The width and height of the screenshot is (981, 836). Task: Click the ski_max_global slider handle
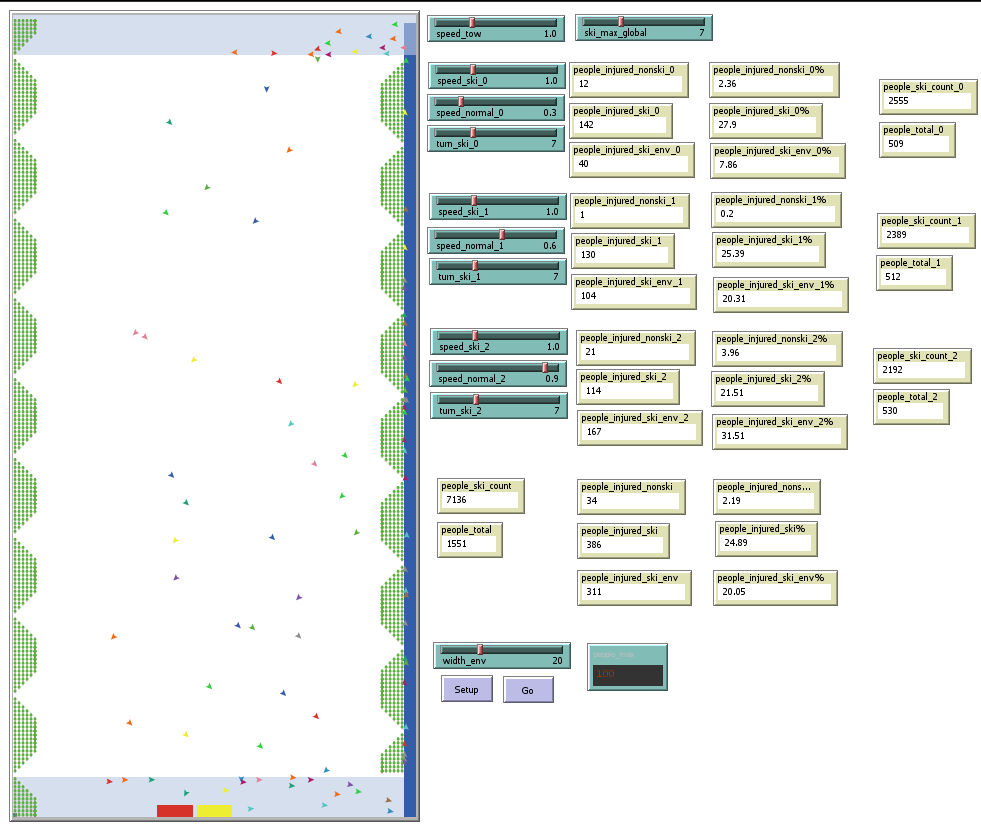coord(621,21)
